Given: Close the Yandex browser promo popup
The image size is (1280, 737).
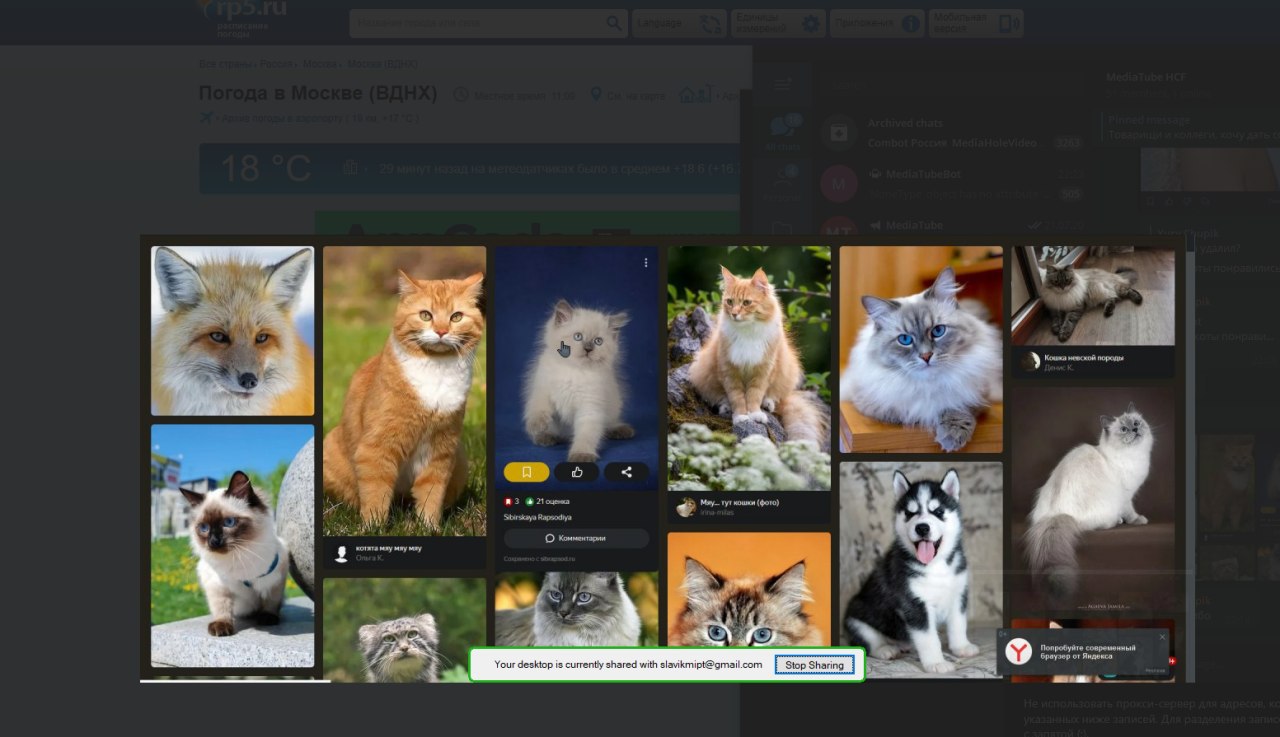Looking at the screenshot, I should pyautogui.click(x=1162, y=637).
